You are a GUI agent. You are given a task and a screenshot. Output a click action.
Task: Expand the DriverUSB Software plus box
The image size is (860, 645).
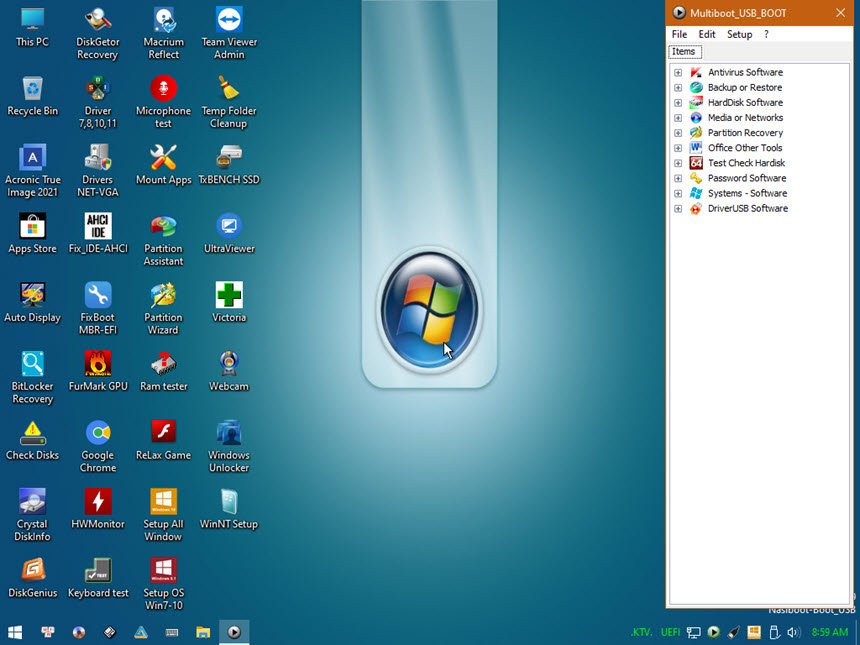point(678,208)
